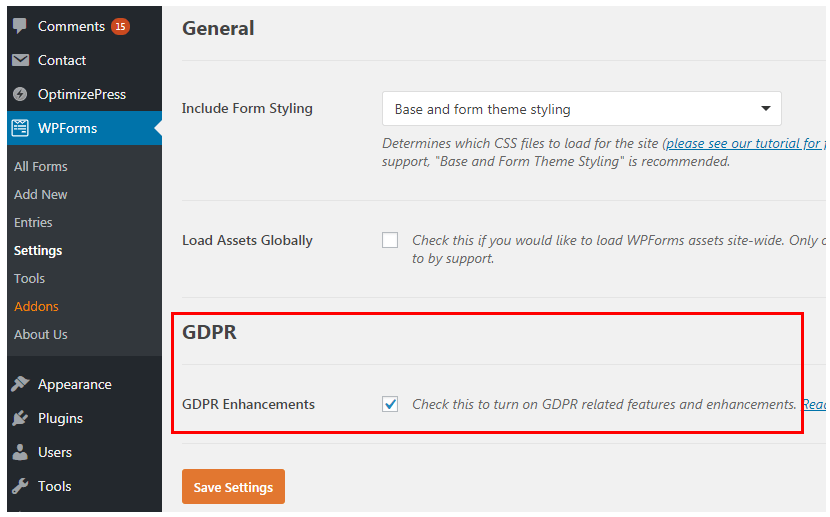Click the Contact envelope icon
The image size is (830, 517).
pyautogui.click(x=20, y=60)
